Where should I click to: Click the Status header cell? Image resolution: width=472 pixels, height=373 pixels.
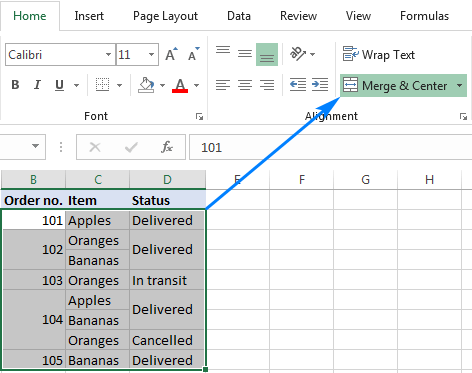(x=167, y=200)
